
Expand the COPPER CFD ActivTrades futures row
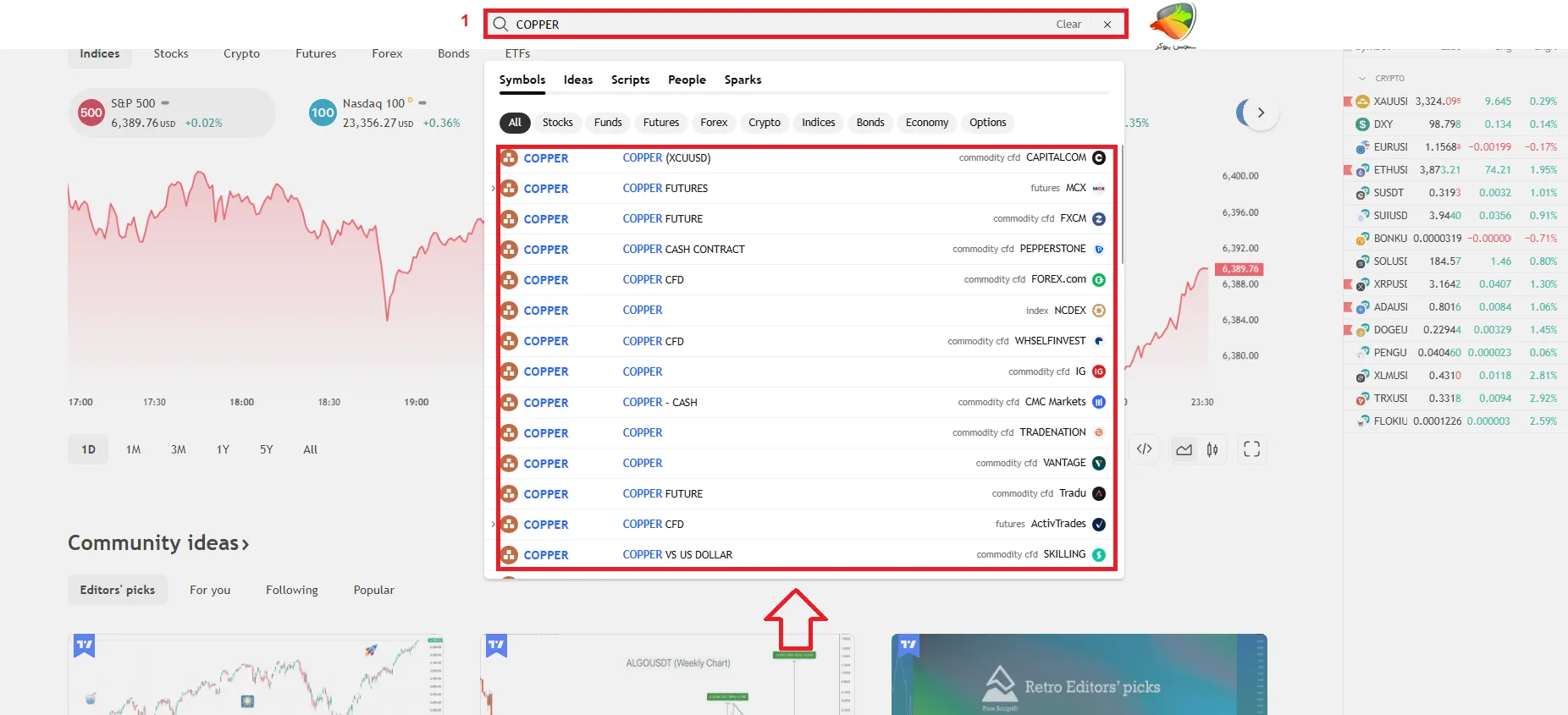click(494, 525)
